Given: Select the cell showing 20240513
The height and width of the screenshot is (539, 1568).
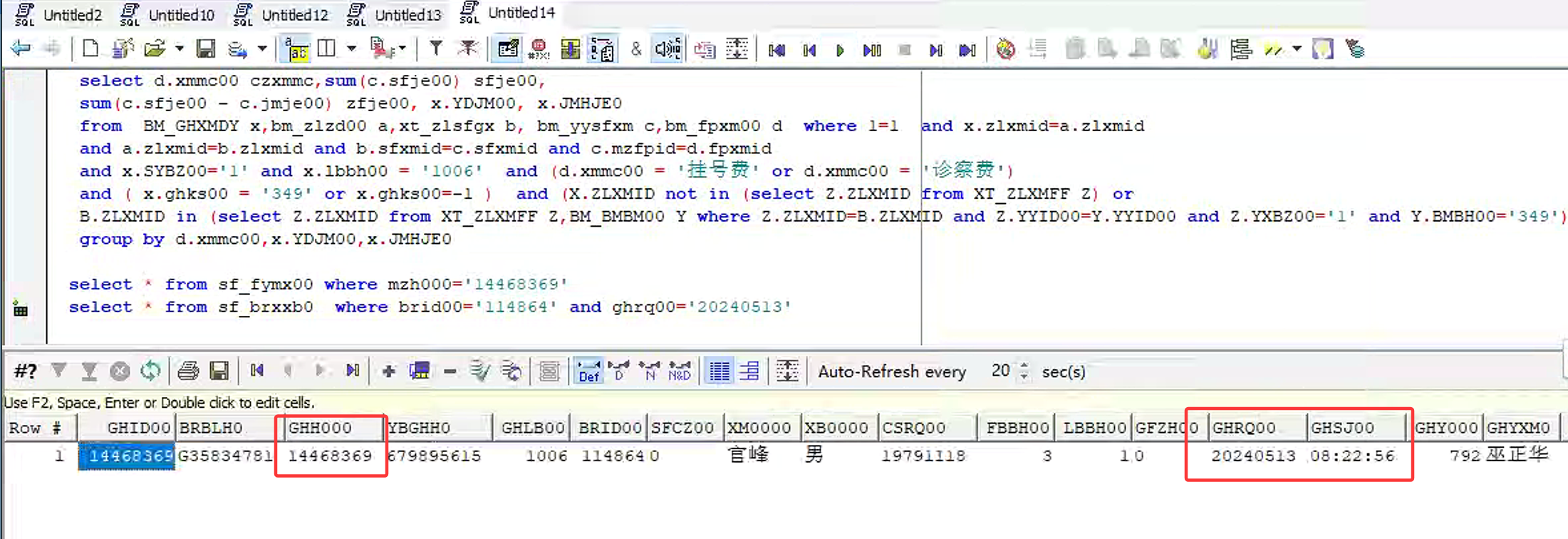Looking at the screenshot, I should pos(1253,456).
